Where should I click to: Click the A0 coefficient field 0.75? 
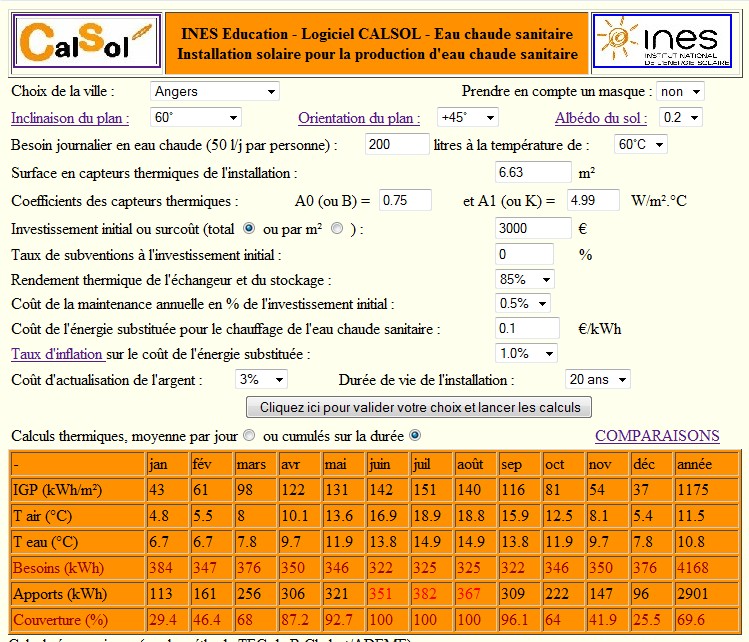(x=405, y=200)
